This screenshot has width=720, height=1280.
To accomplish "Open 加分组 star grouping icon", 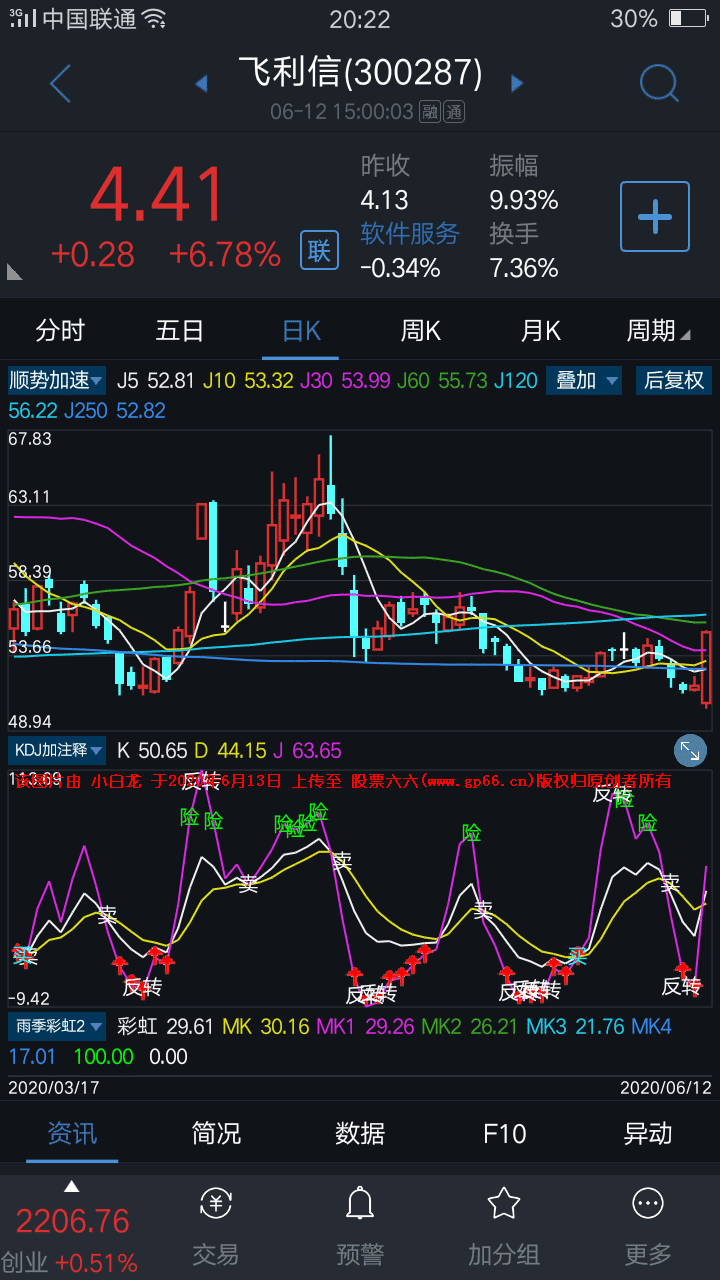I will 504,1204.
